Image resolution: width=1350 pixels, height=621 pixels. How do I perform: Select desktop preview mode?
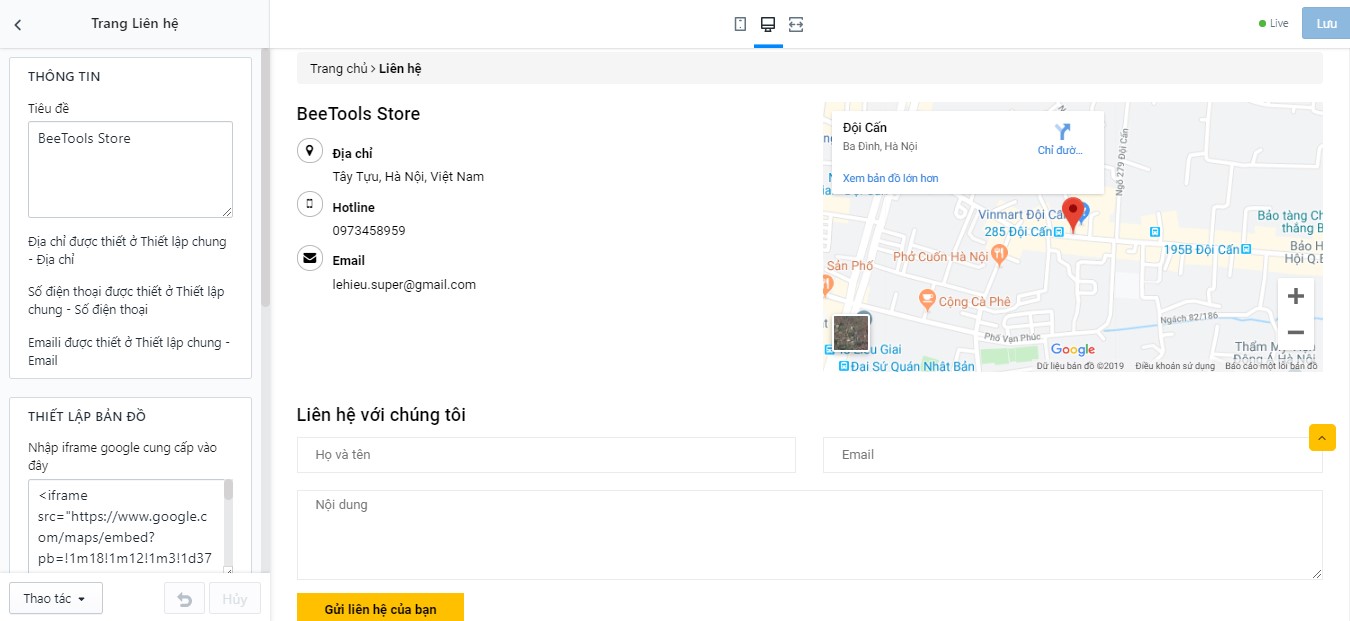(x=768, y=24)
